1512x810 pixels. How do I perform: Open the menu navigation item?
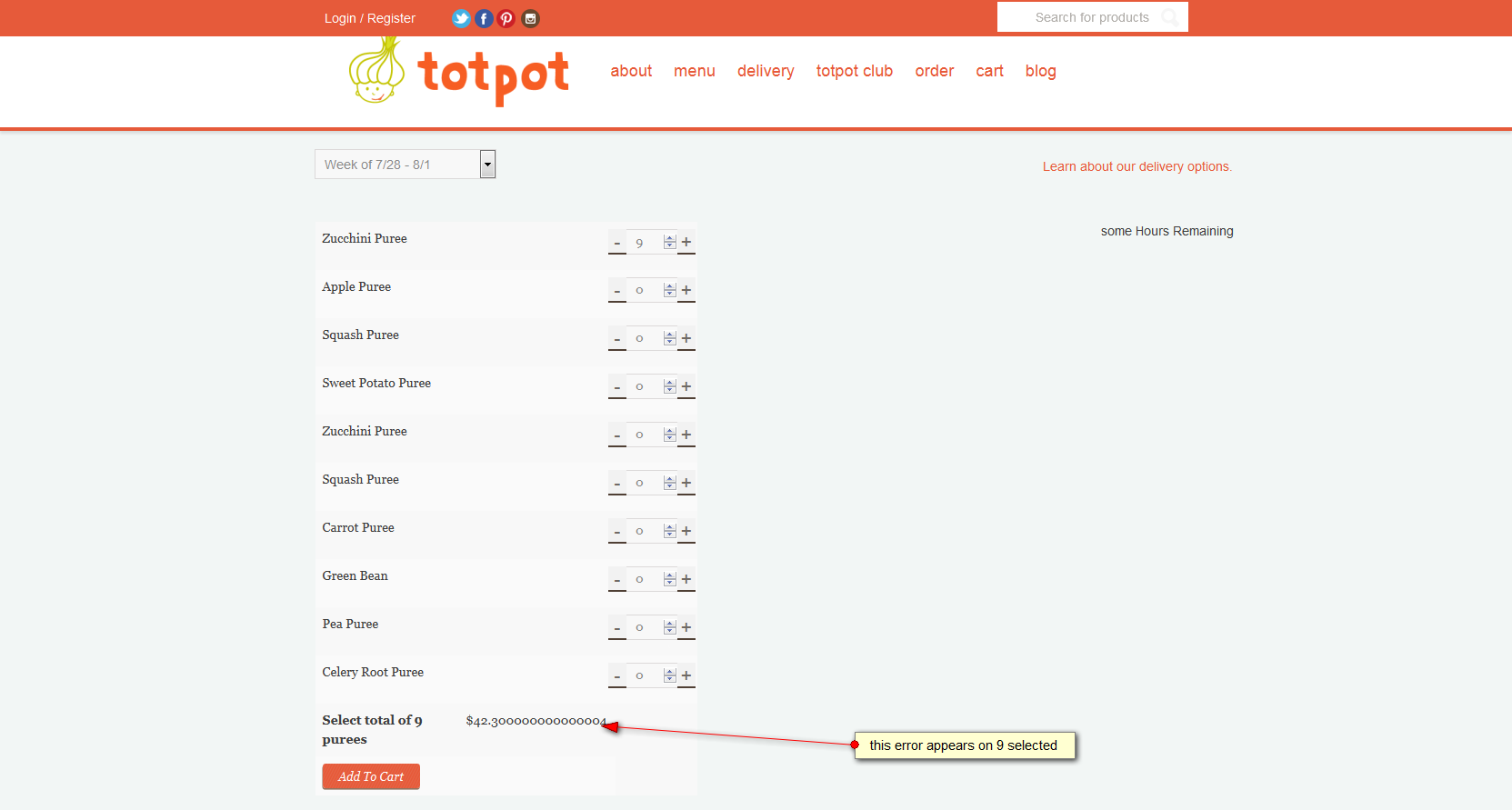pyautogui.click(x=695, y=71)
